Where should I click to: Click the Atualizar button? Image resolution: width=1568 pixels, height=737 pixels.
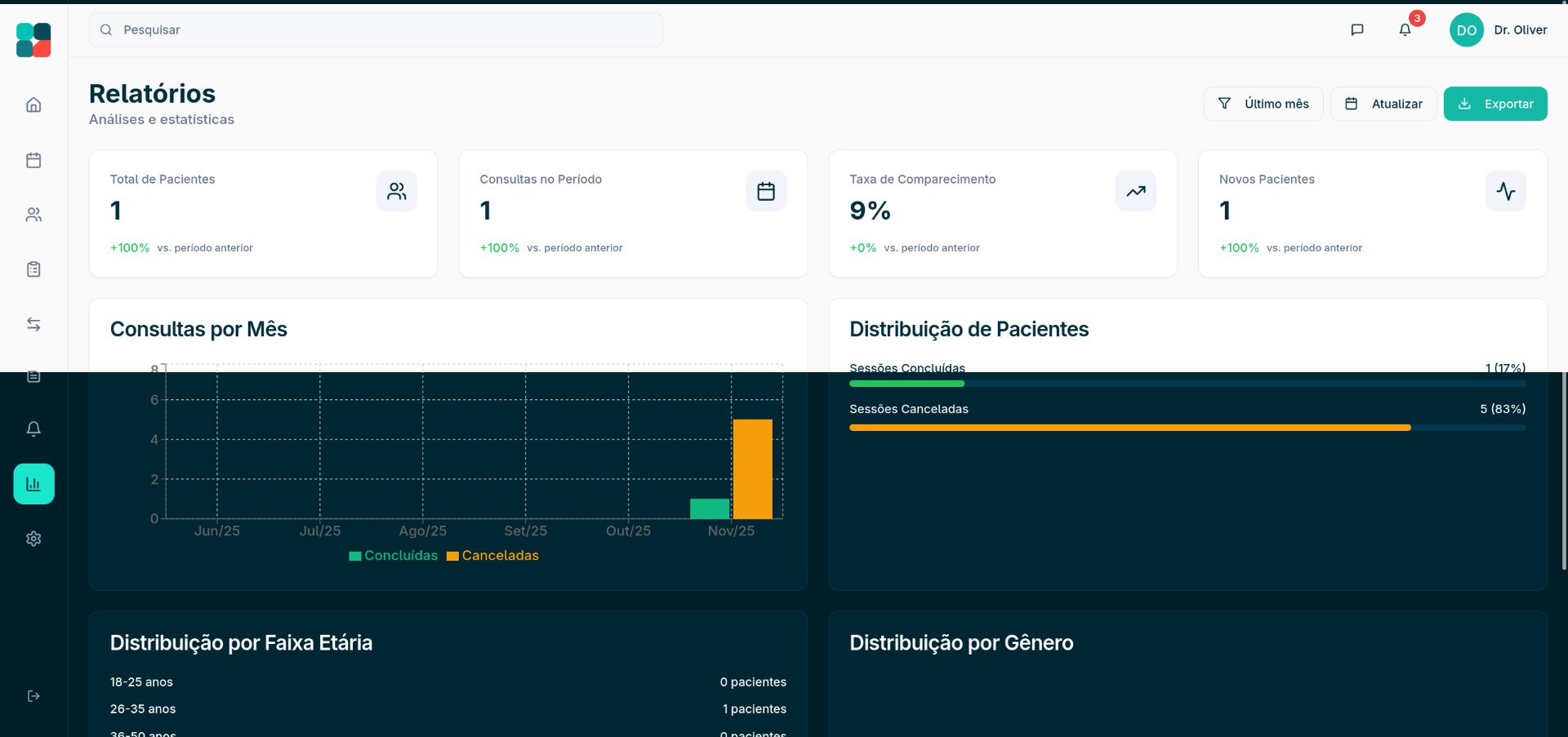click(x=1383, y=104)
